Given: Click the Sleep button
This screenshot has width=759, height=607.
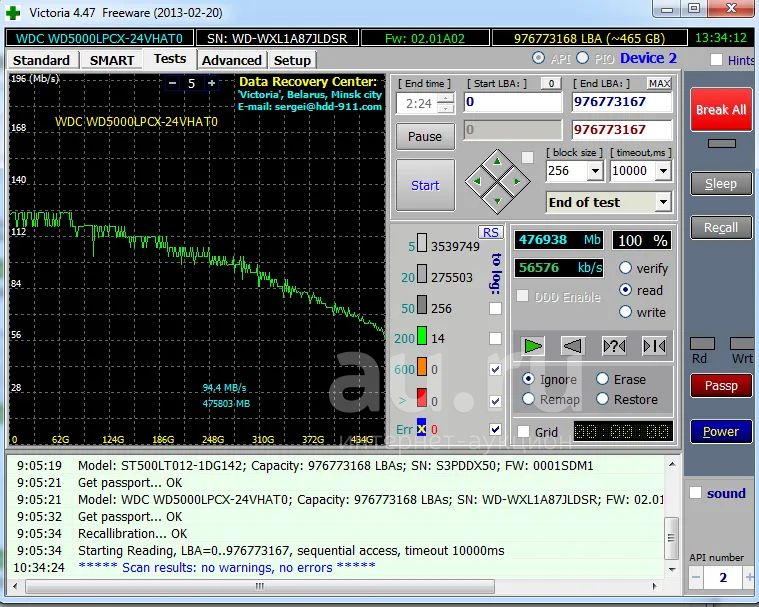Looking at the screenshot, I should 721,183.
